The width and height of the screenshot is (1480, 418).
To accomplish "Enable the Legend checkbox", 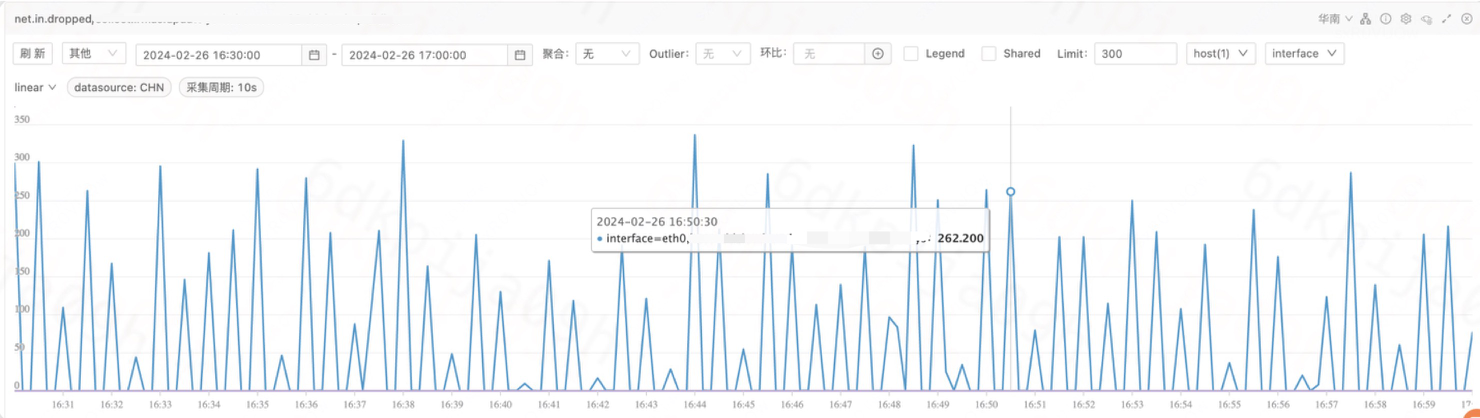I will 911,54.
